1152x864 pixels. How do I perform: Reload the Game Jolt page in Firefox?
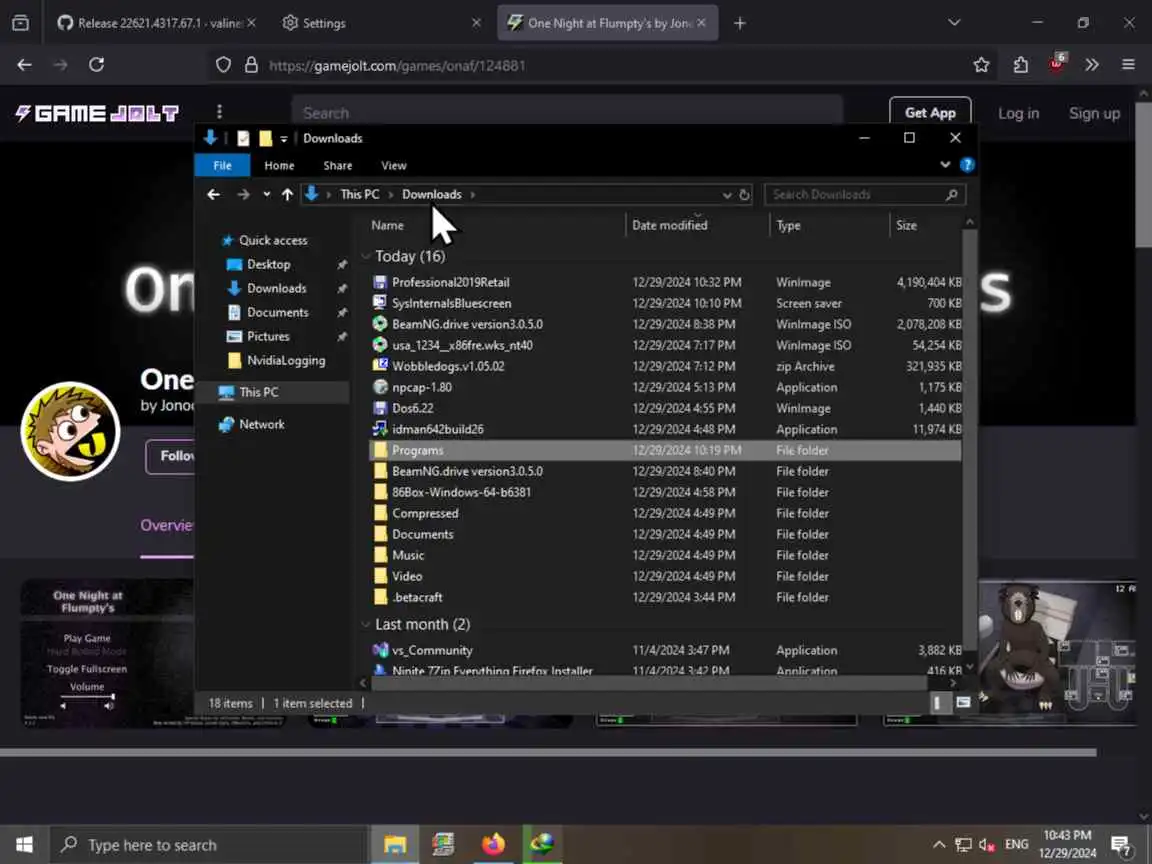point(96,65)
